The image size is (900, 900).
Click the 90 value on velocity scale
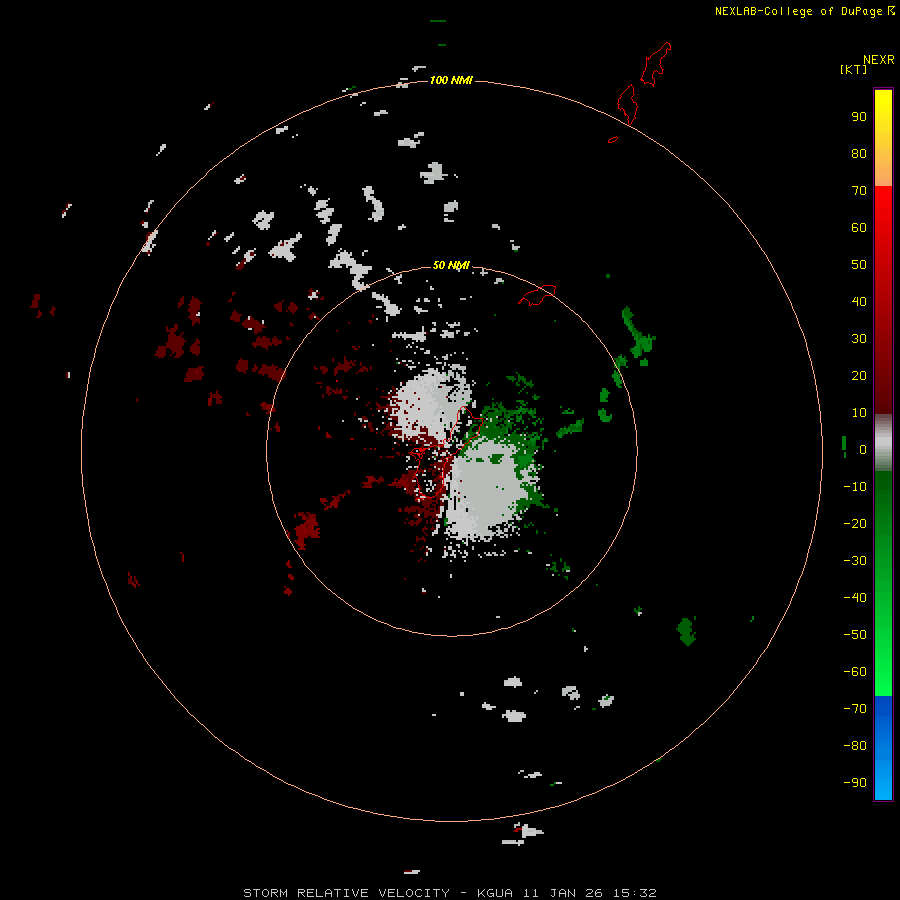coord(859,117)
